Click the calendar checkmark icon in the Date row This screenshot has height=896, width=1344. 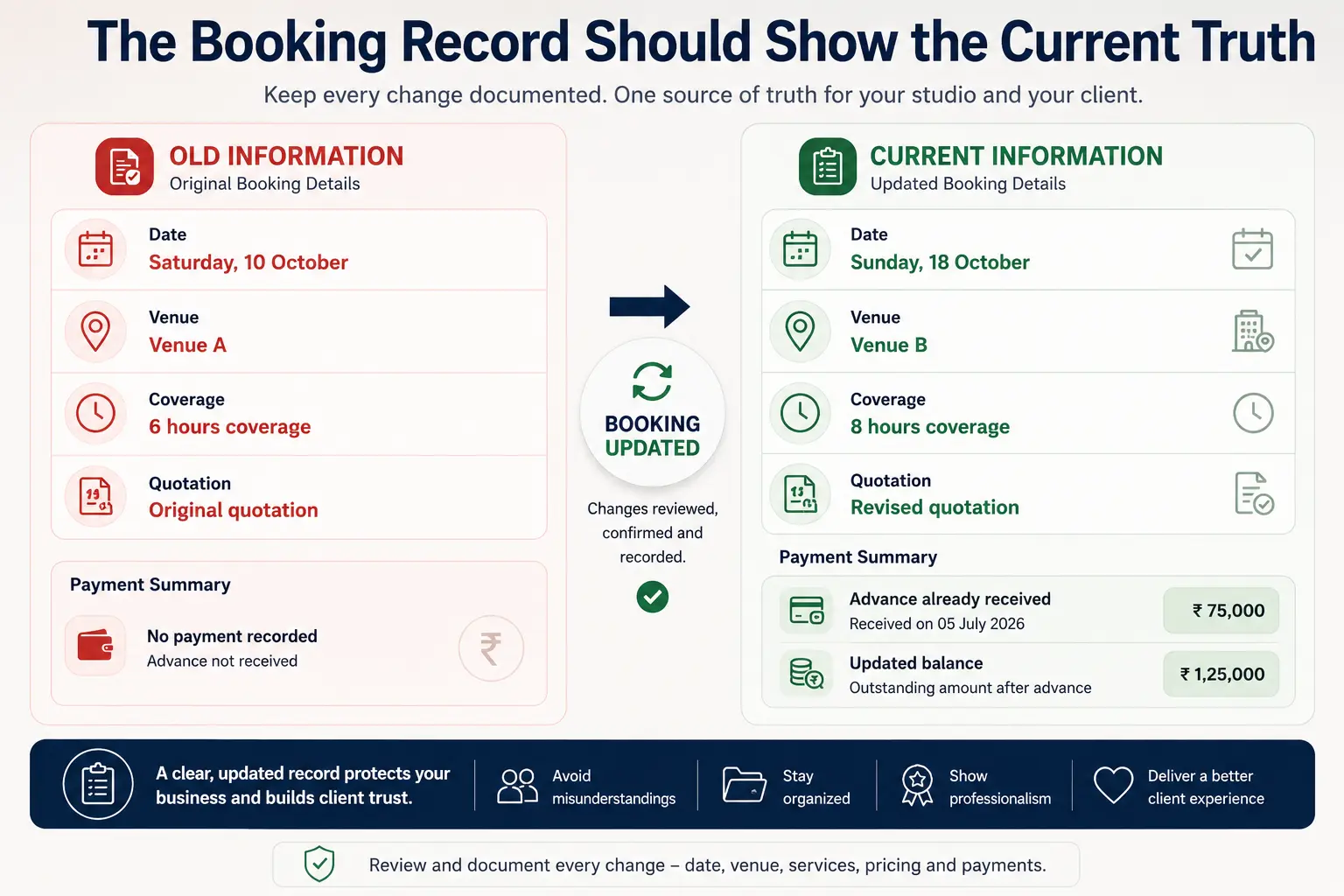coord(1253,248)
